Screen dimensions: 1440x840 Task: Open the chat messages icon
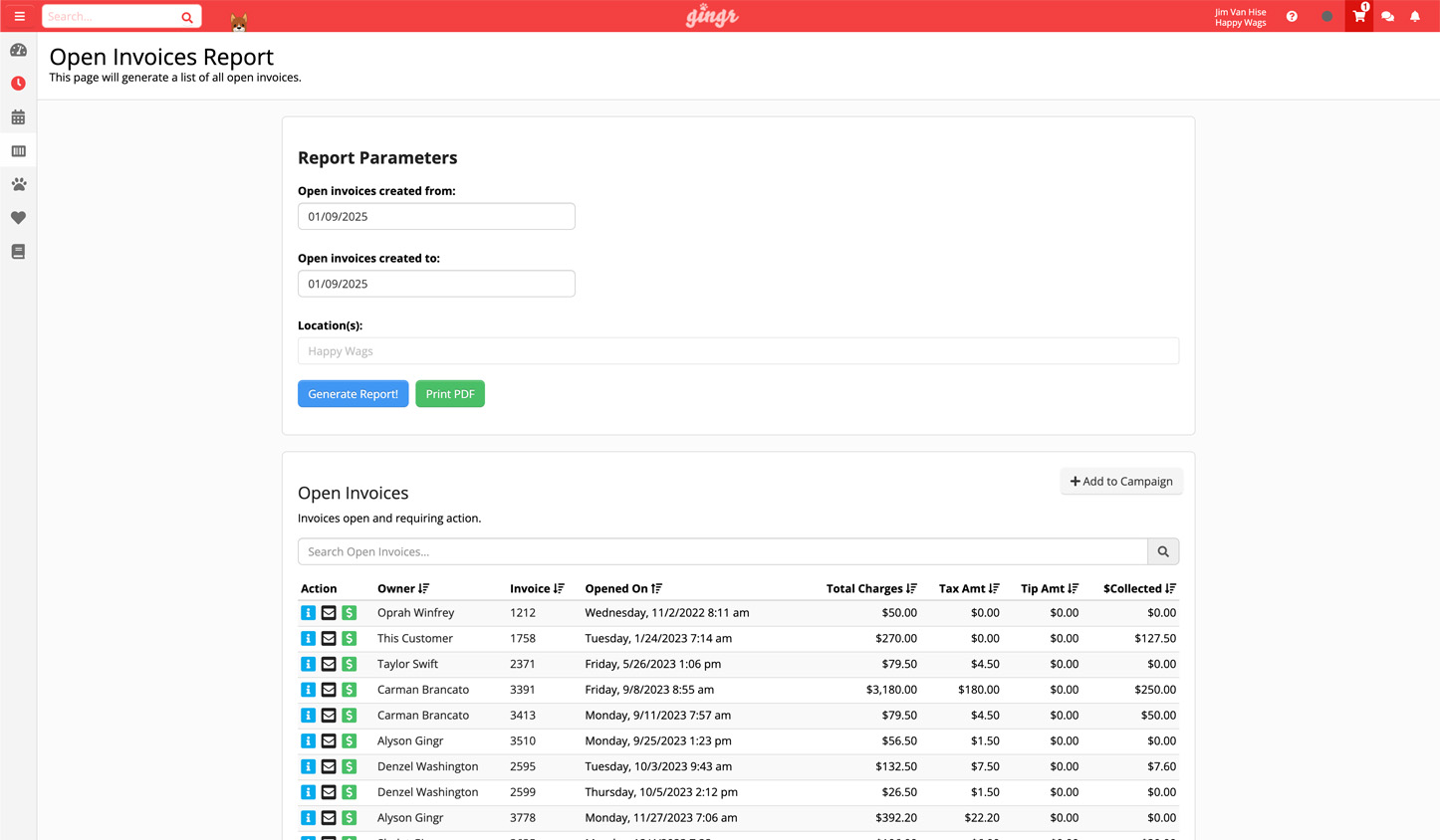pos(1387,17)
